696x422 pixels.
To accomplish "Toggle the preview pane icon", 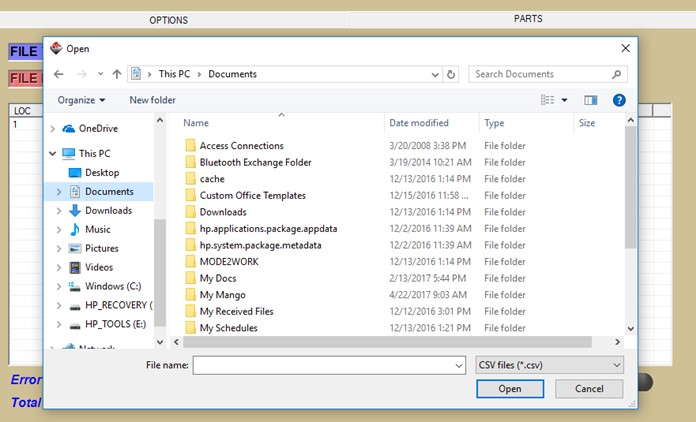I will pos(590,100).
